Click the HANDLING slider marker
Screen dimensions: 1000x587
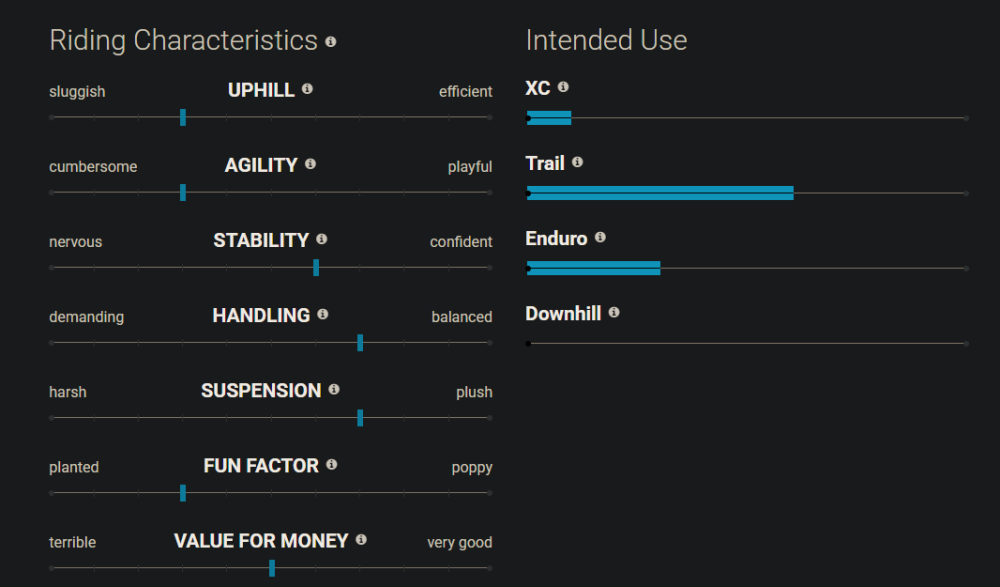click(360, 343)
